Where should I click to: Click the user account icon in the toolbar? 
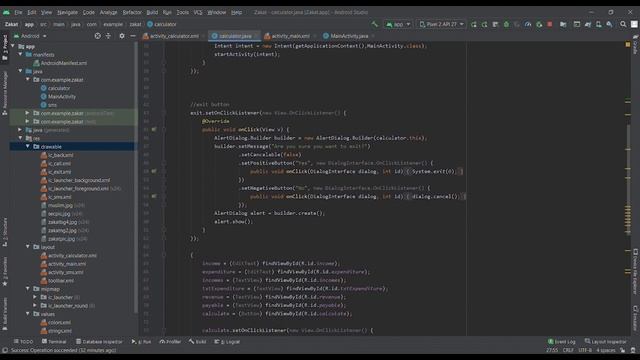tap(634, 24)
